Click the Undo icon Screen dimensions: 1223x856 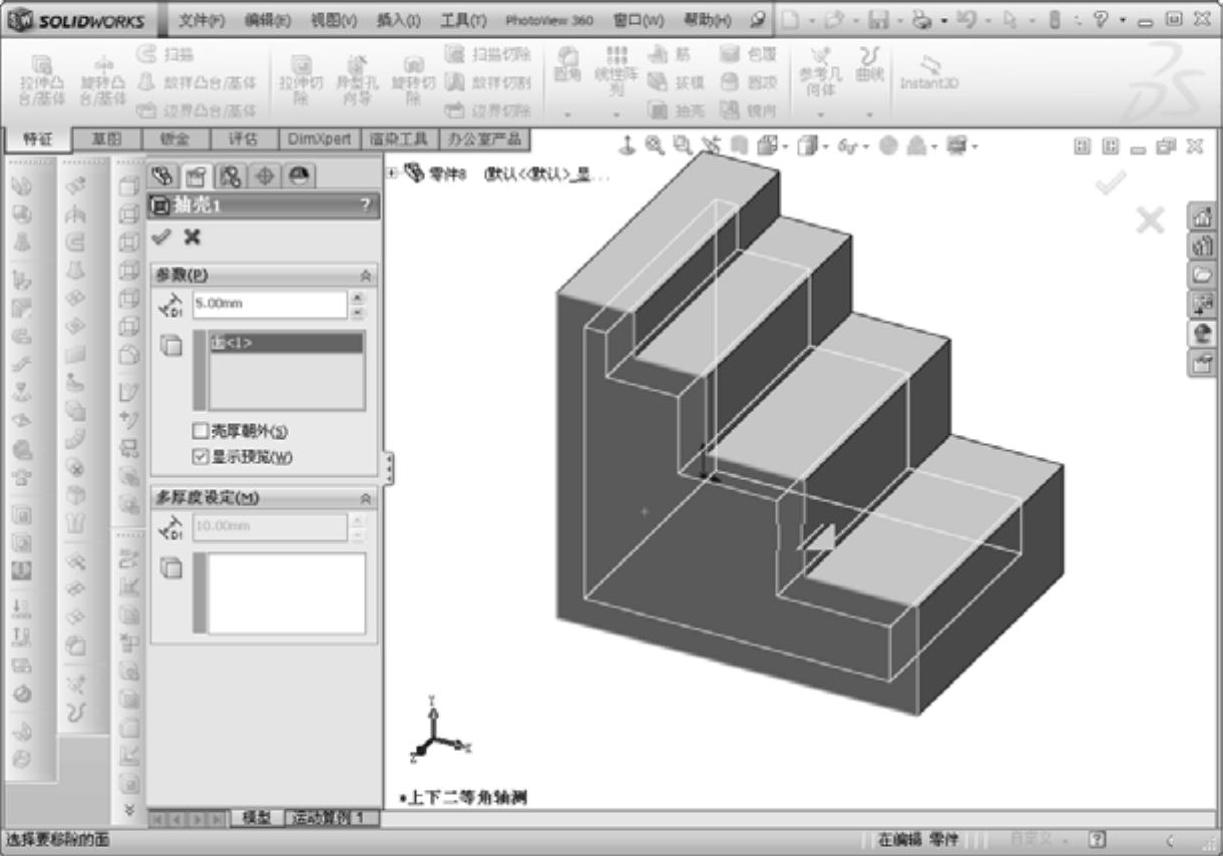[966, 20]
